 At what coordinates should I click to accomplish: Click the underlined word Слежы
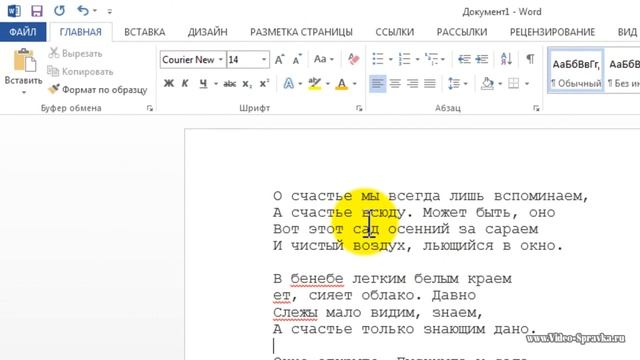click(295, 313)
